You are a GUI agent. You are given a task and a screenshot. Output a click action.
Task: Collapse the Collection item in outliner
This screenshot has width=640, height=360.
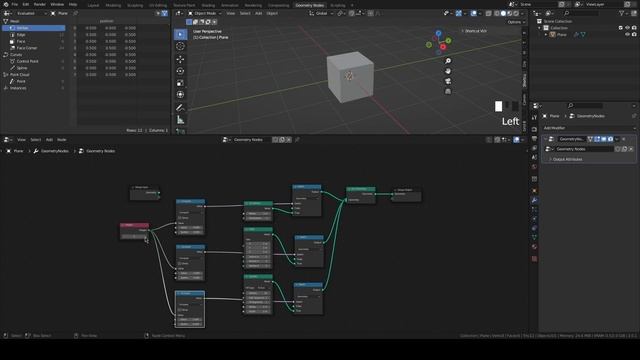click(540, 28)
